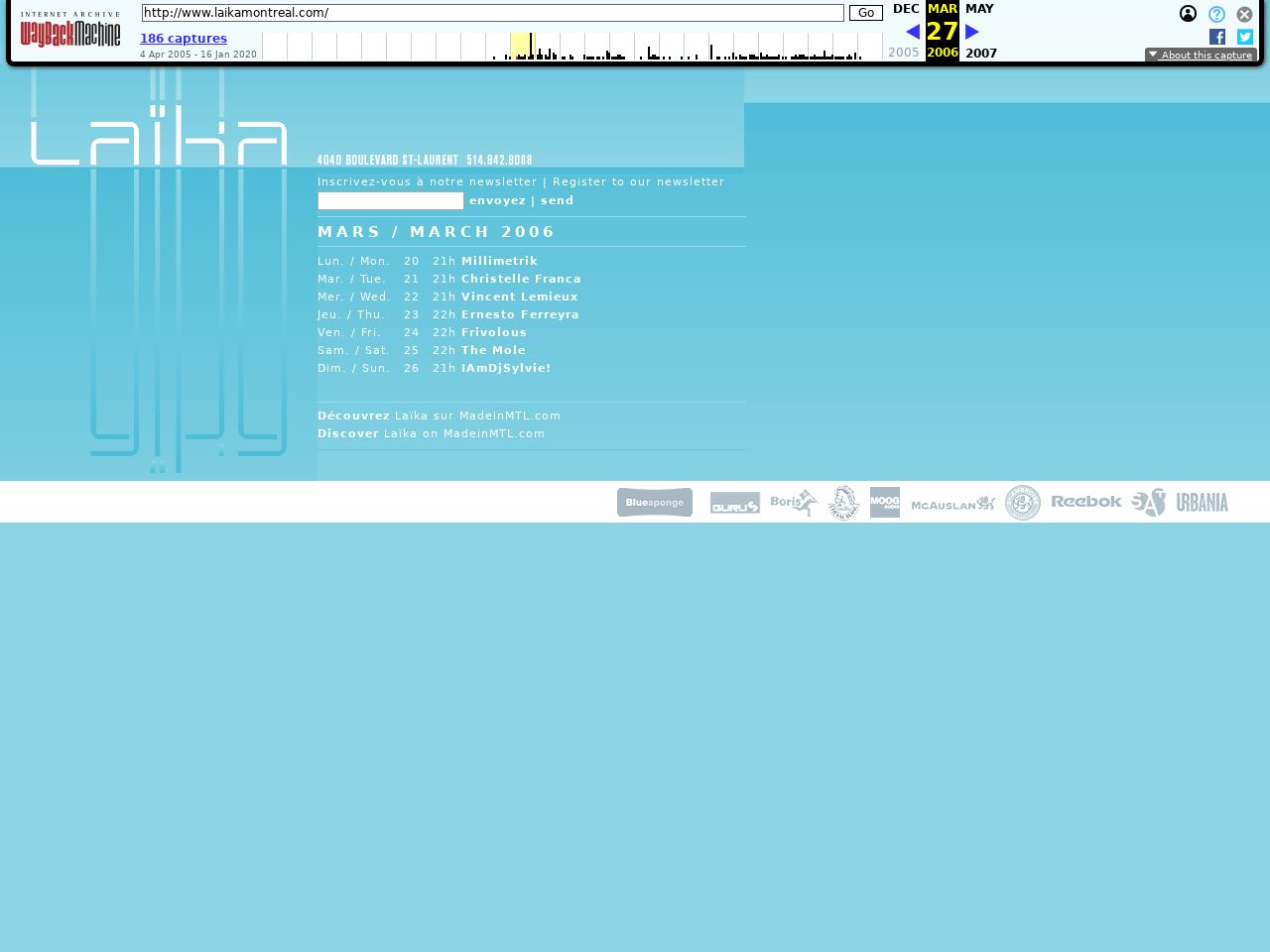
Task: Close the Wayback toolbar
Action: (x=1244, y=14)
